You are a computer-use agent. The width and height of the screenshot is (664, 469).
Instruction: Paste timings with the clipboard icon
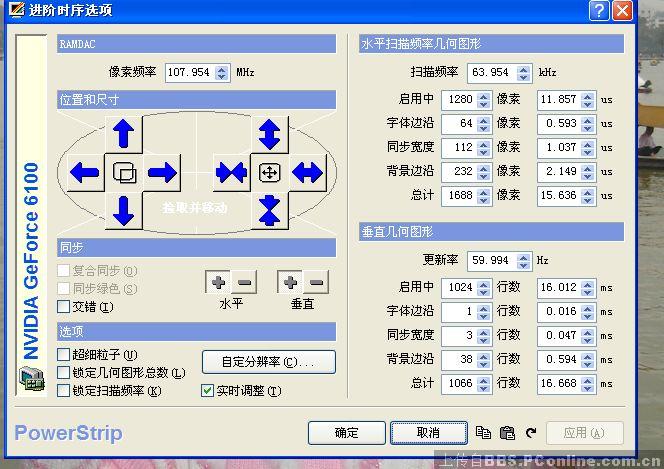click(x=507, y=433)
